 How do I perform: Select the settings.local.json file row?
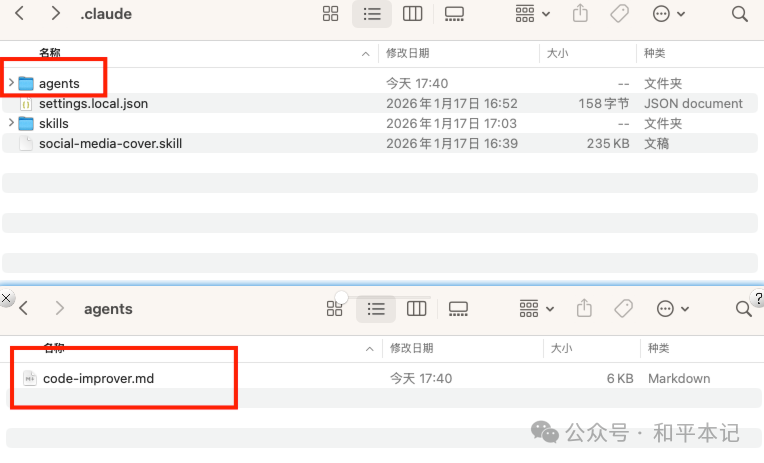point(380,103)
